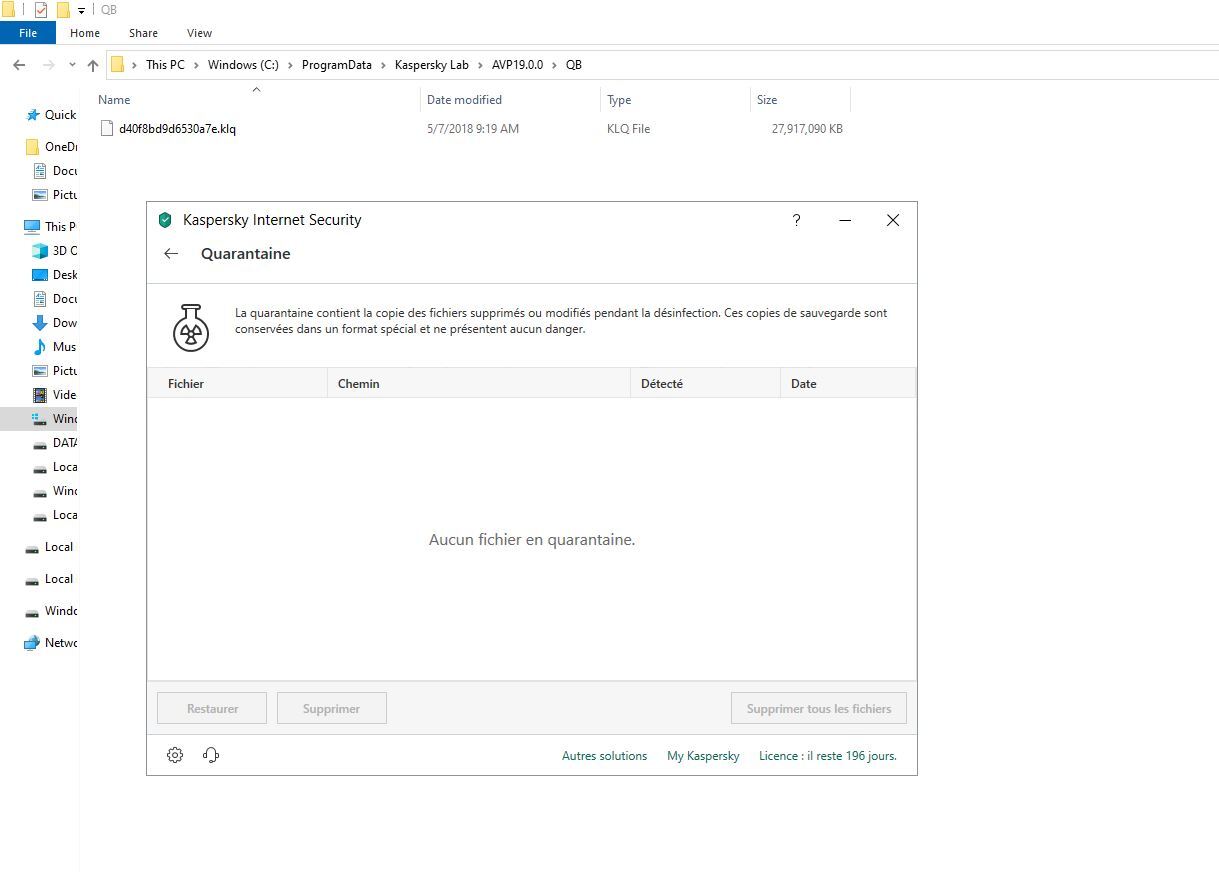Click the Properties checkmark in quick access toolbar

click(41, 10)
